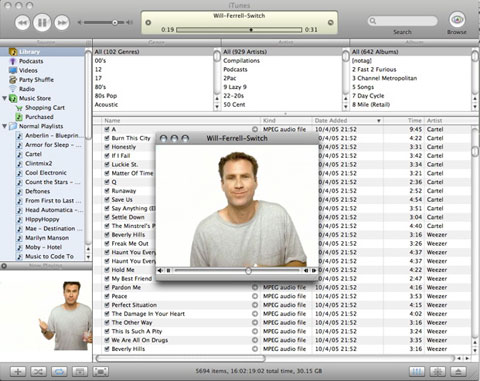The image size is (480, 381).
Task: Uncheck the song Luckie St.
Action: tap(107, 164)
